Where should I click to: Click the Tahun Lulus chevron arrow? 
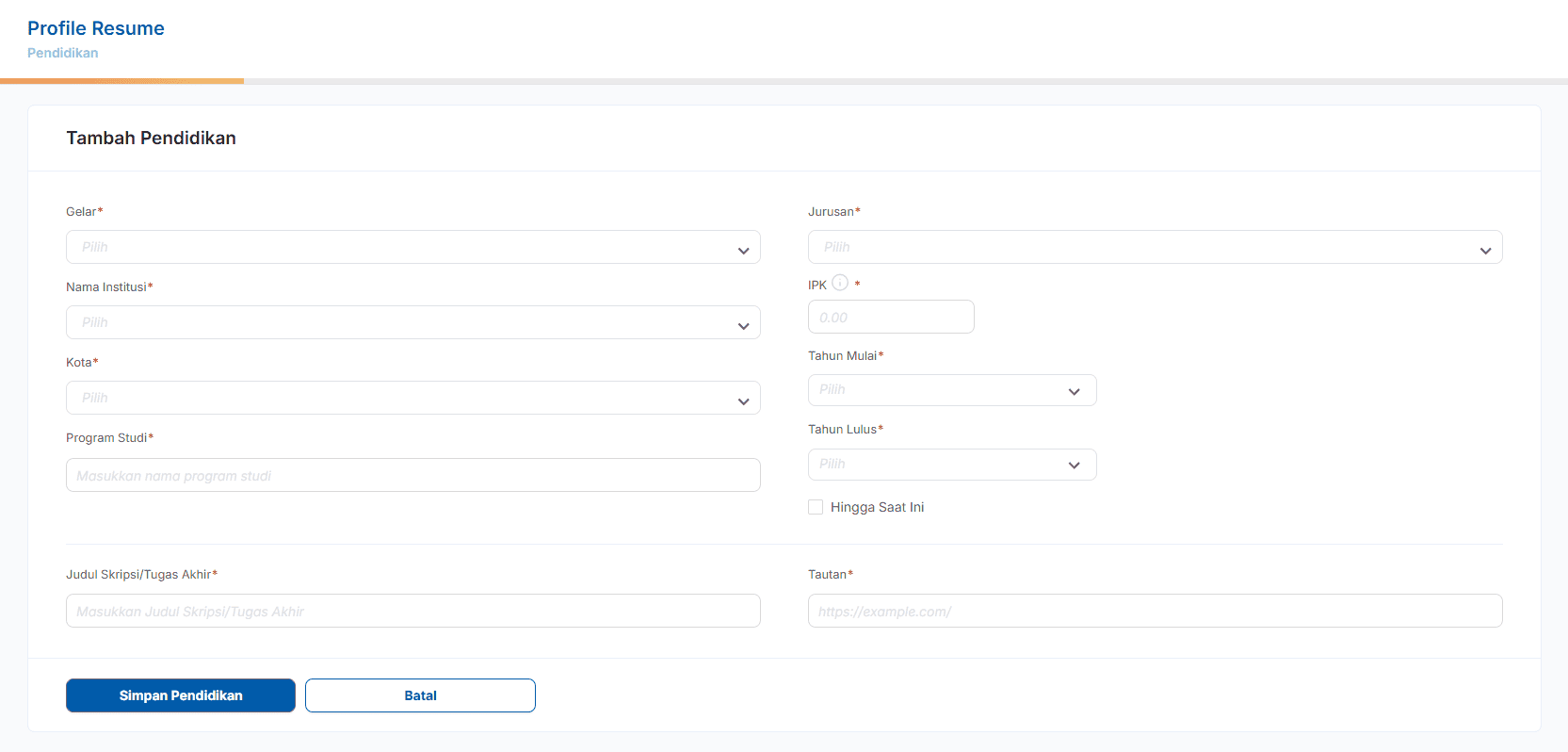[1074, 466]
